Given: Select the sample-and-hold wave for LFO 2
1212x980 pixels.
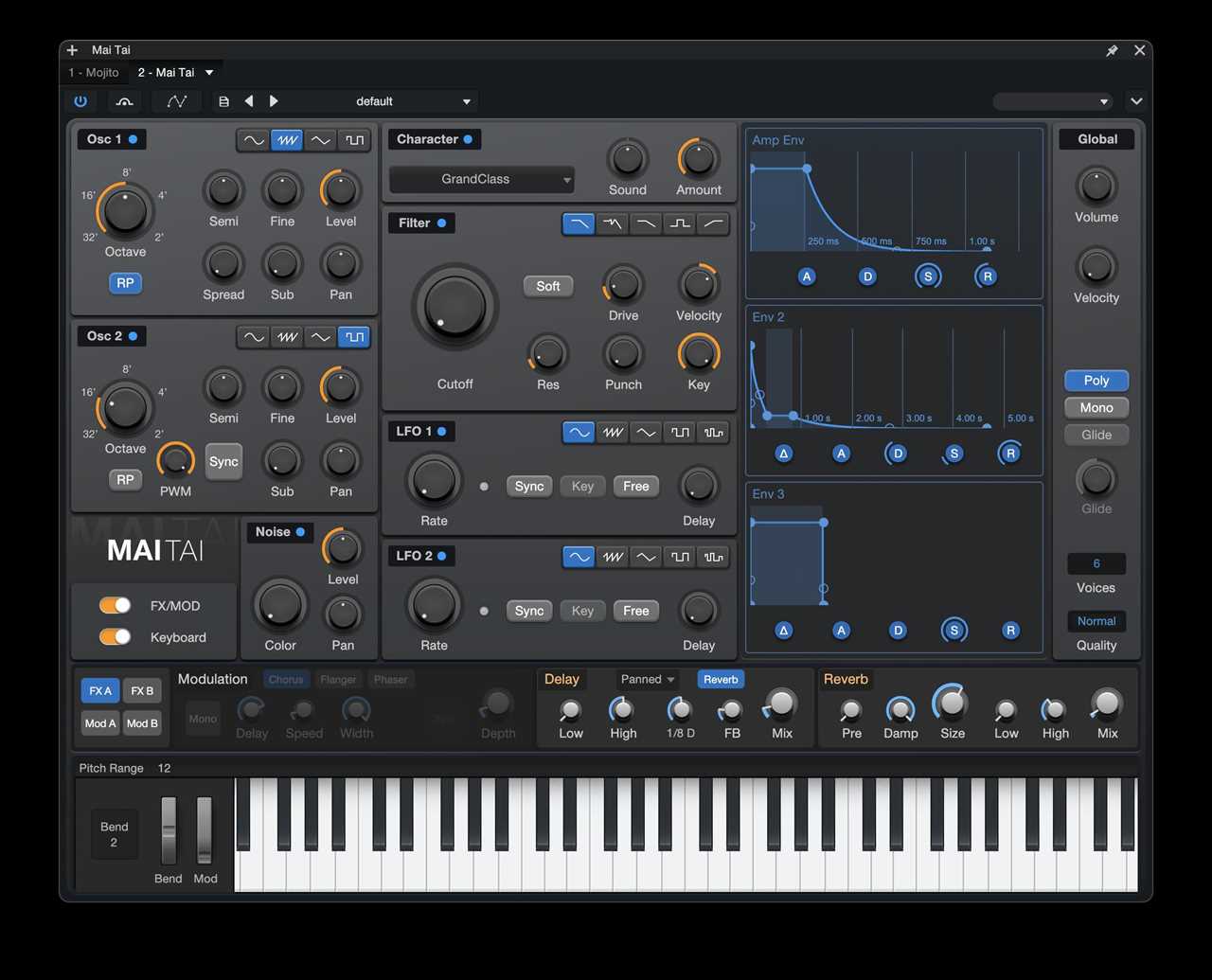Looking at the screenshot, I should pyautogui.click(x=713, y=557).
